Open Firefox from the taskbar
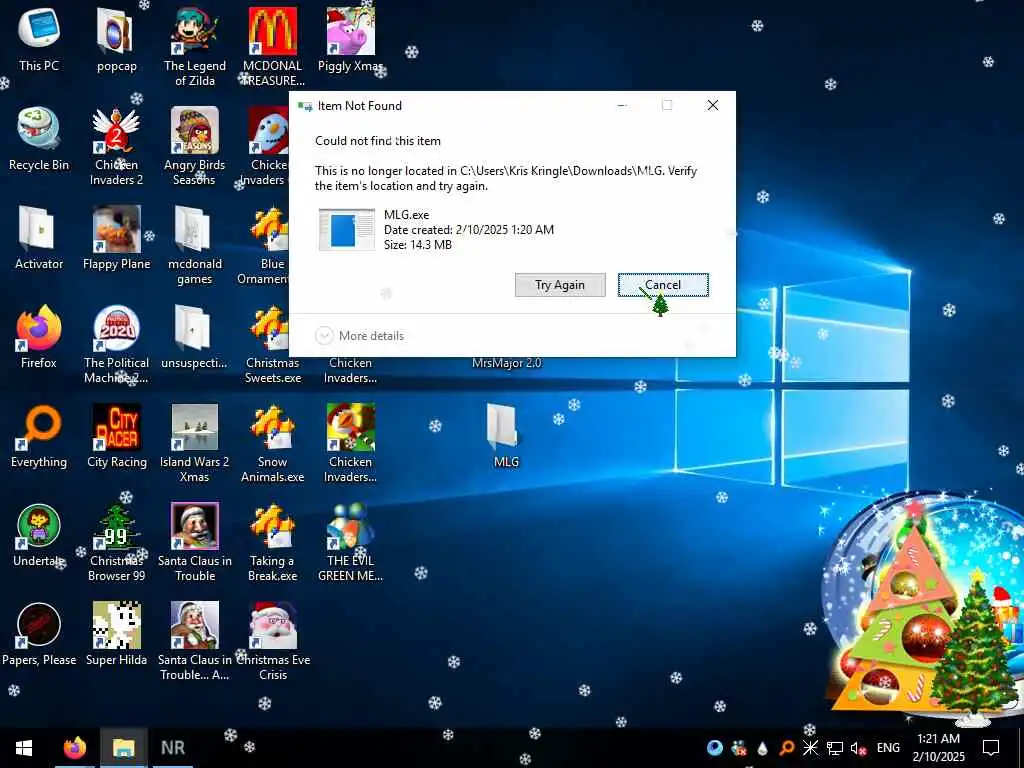The width and height of the screenshot is (1024, 768). (x=75, y=748)
